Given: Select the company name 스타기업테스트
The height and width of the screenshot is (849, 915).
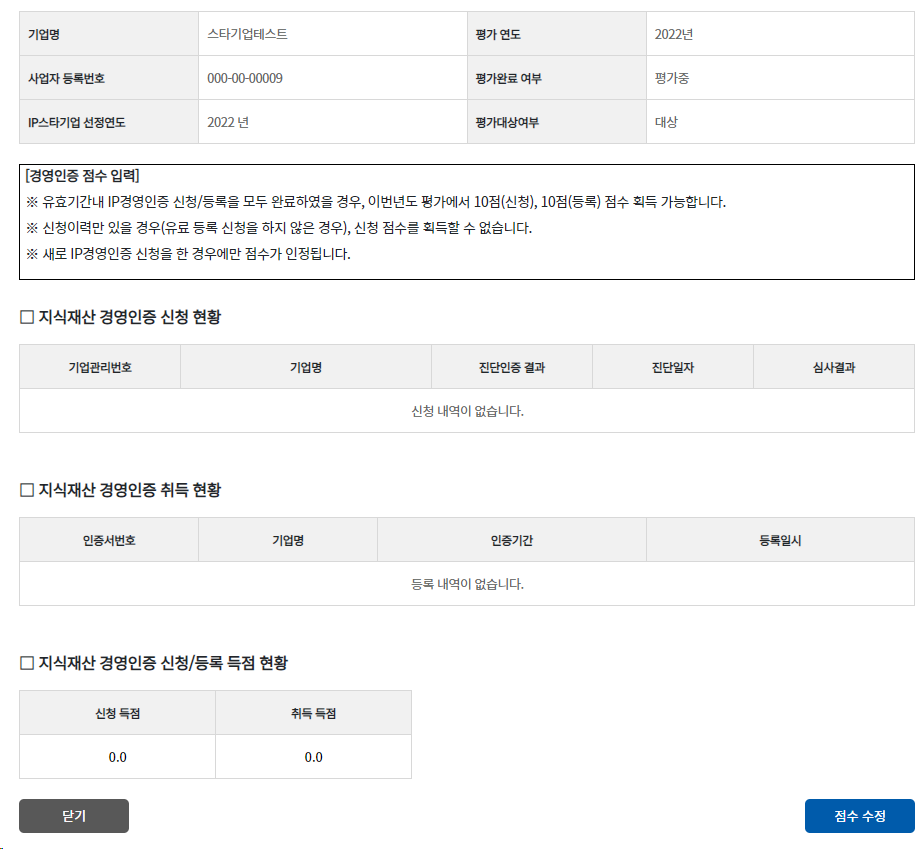Looking at the screenshot, I should [247, 34].
